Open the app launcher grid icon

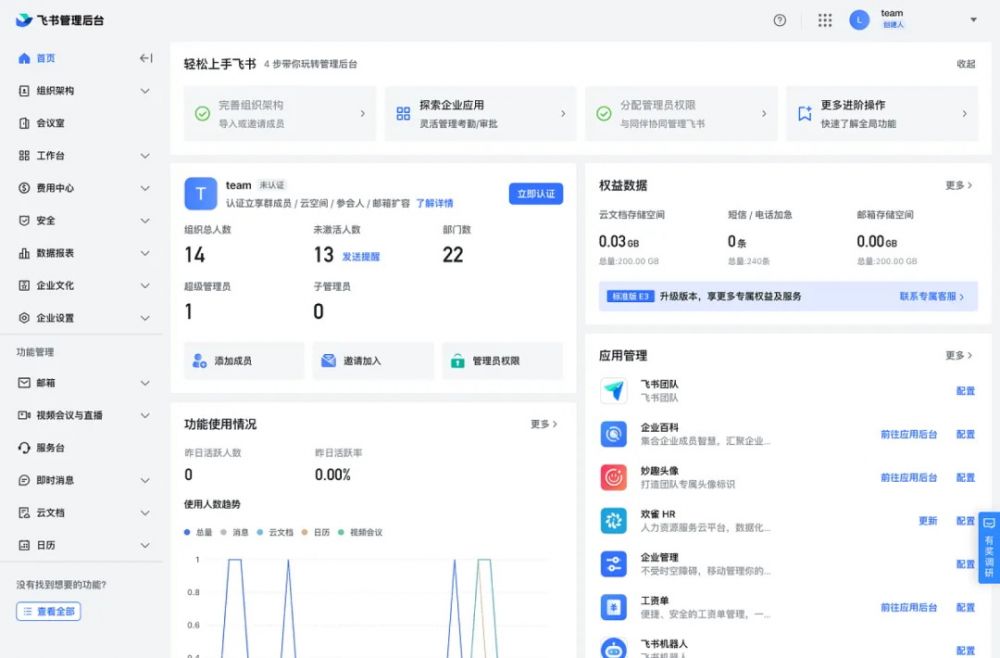pyautogui.click(x=825, y=20)
